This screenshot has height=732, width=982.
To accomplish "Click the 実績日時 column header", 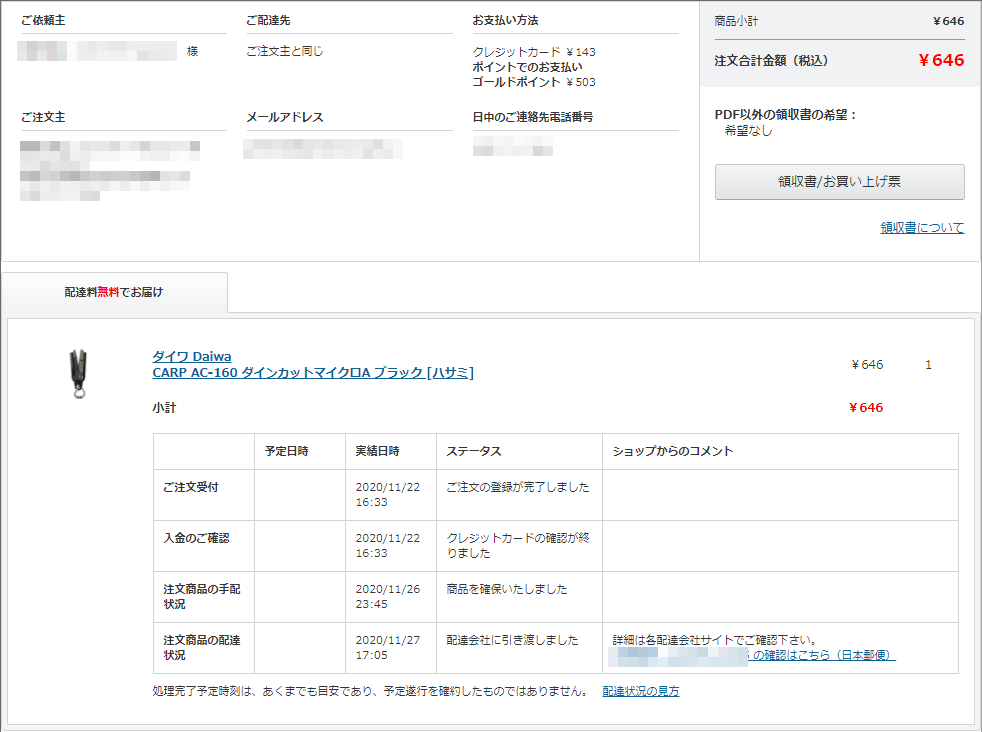I will (x=377, y=451).
